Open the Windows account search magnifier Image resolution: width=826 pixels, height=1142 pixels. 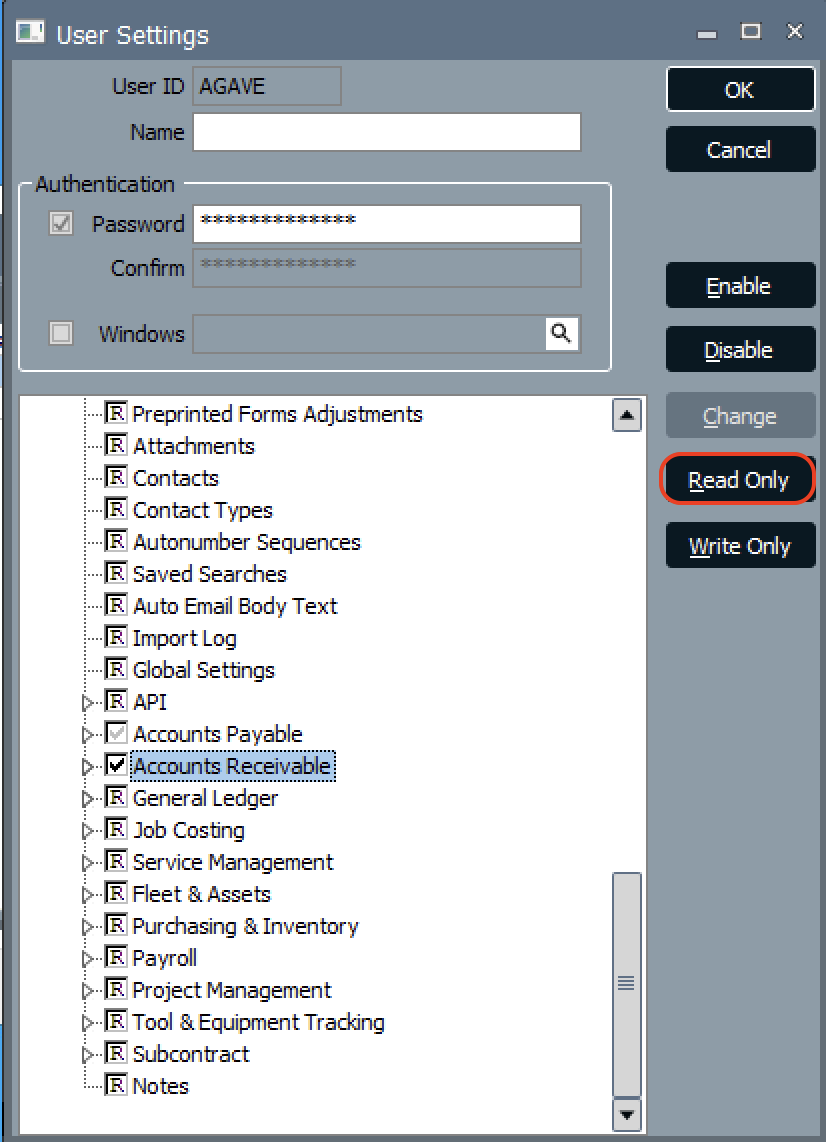pyautogui.click(x=561, y=334)
